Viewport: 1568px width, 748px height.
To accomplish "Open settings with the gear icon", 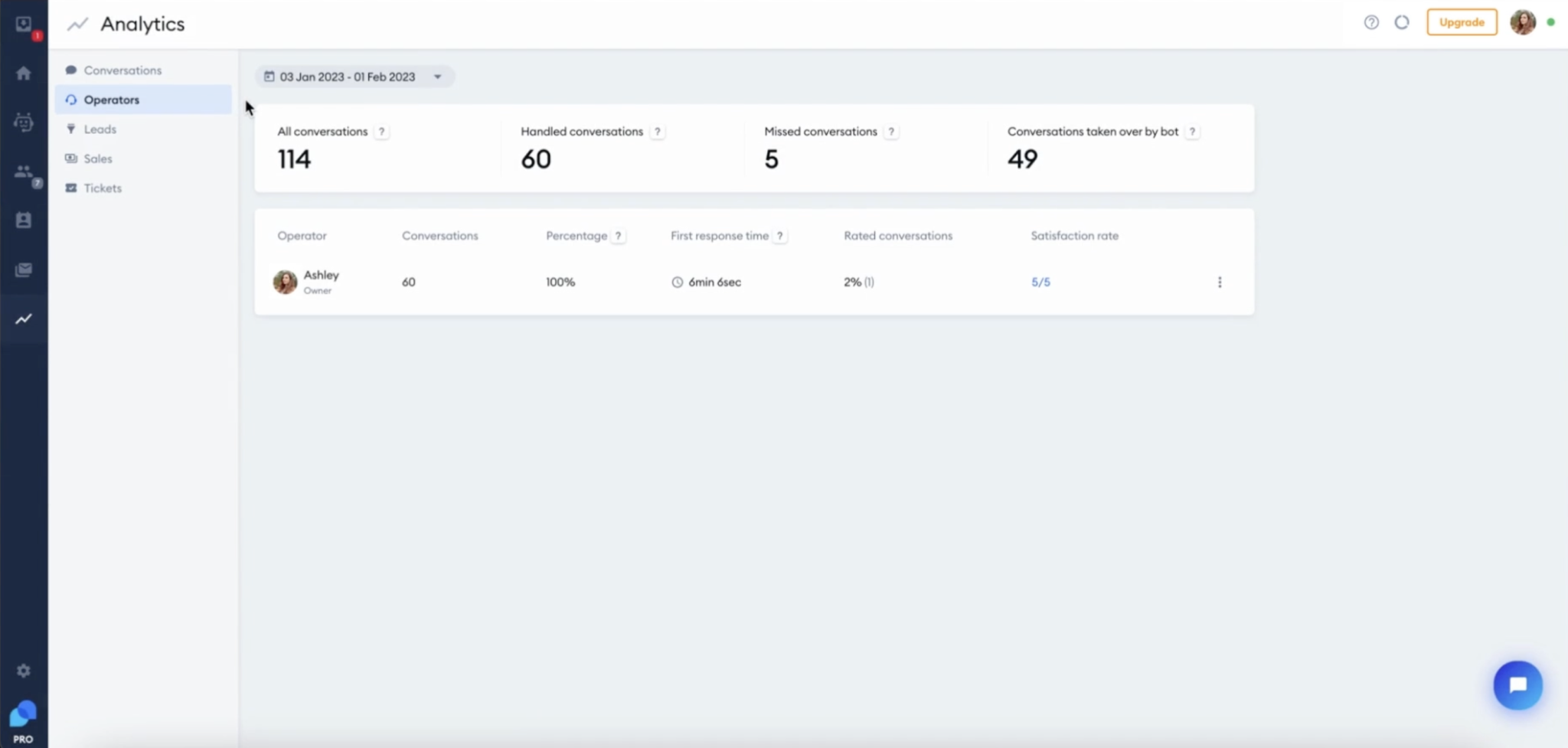I will click(24, 670).
